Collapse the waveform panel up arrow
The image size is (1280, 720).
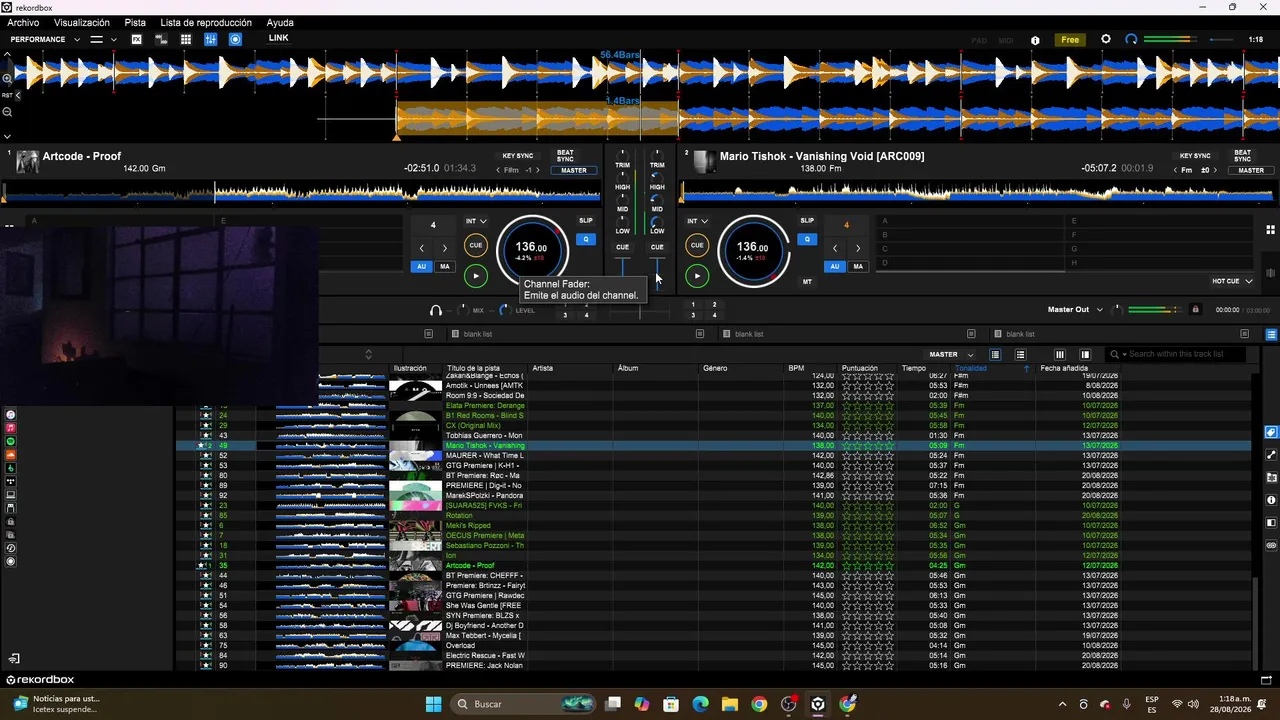coord(7,56)
